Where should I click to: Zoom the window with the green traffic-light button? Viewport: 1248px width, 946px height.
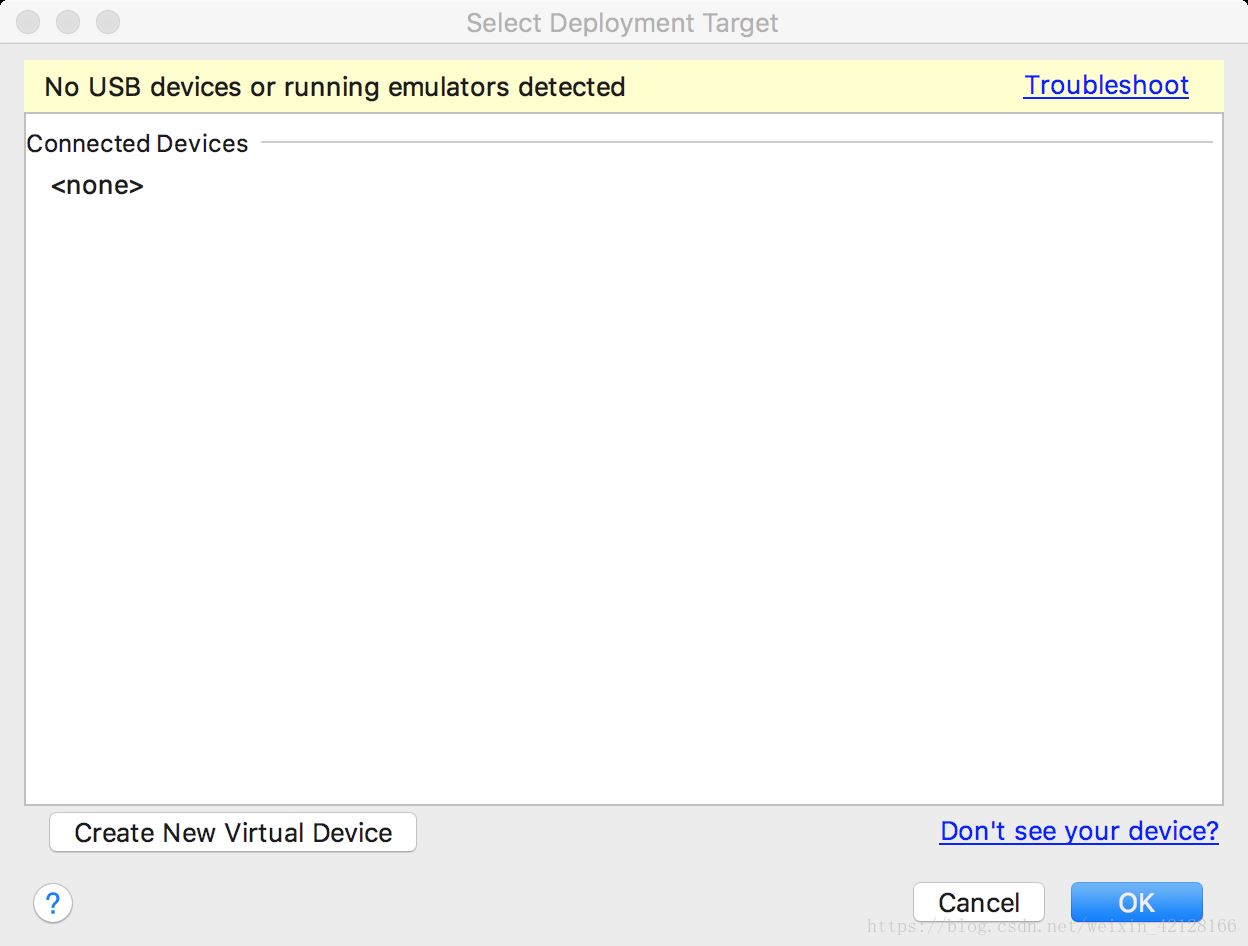[107, 22]
